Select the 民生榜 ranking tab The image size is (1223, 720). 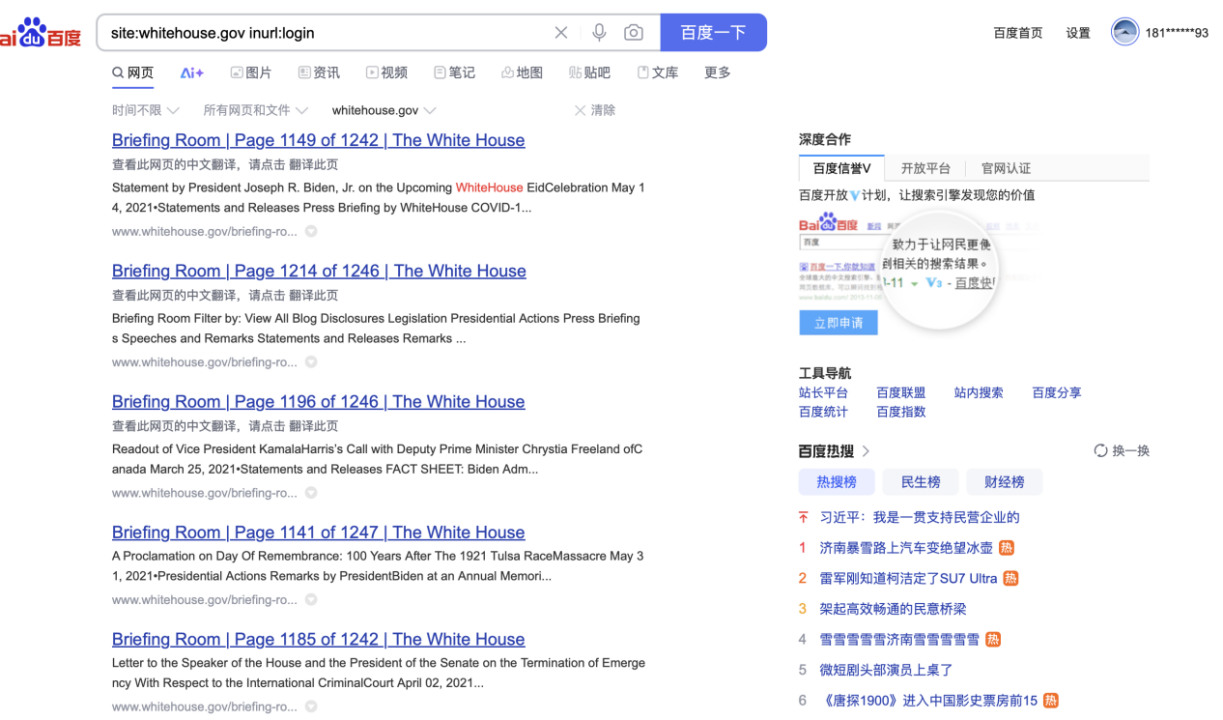[x=920, y=482]
